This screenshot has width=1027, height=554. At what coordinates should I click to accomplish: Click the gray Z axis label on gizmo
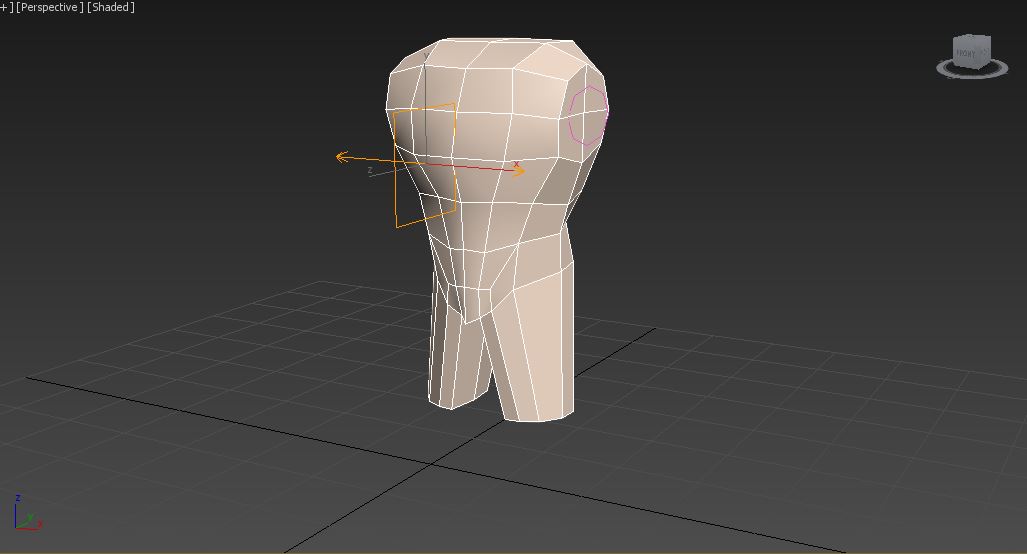[x=370, y=171]
